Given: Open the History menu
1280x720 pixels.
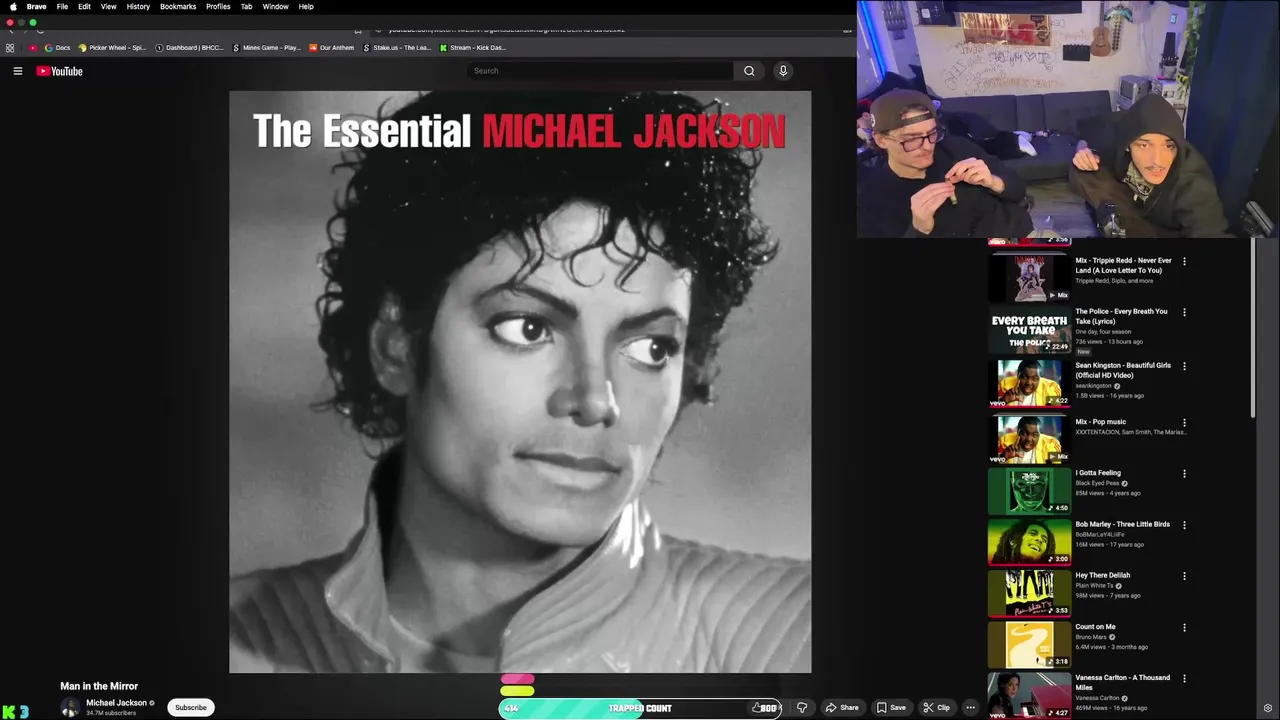Looking at the screenshot, I should (138, 6).
